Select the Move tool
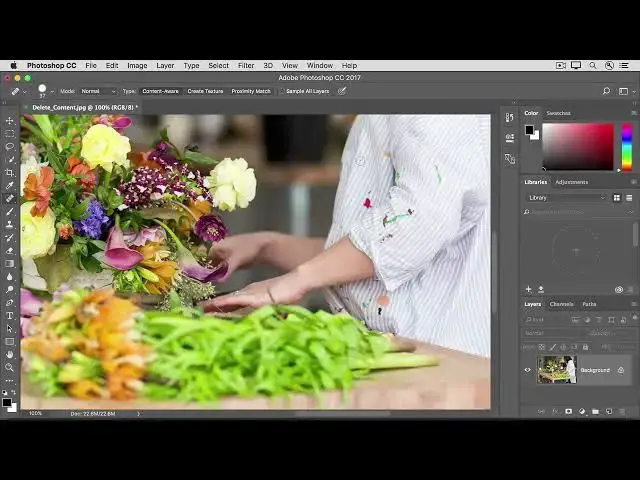The width and height of the screenshot is (640, 480). click(10, 121)
